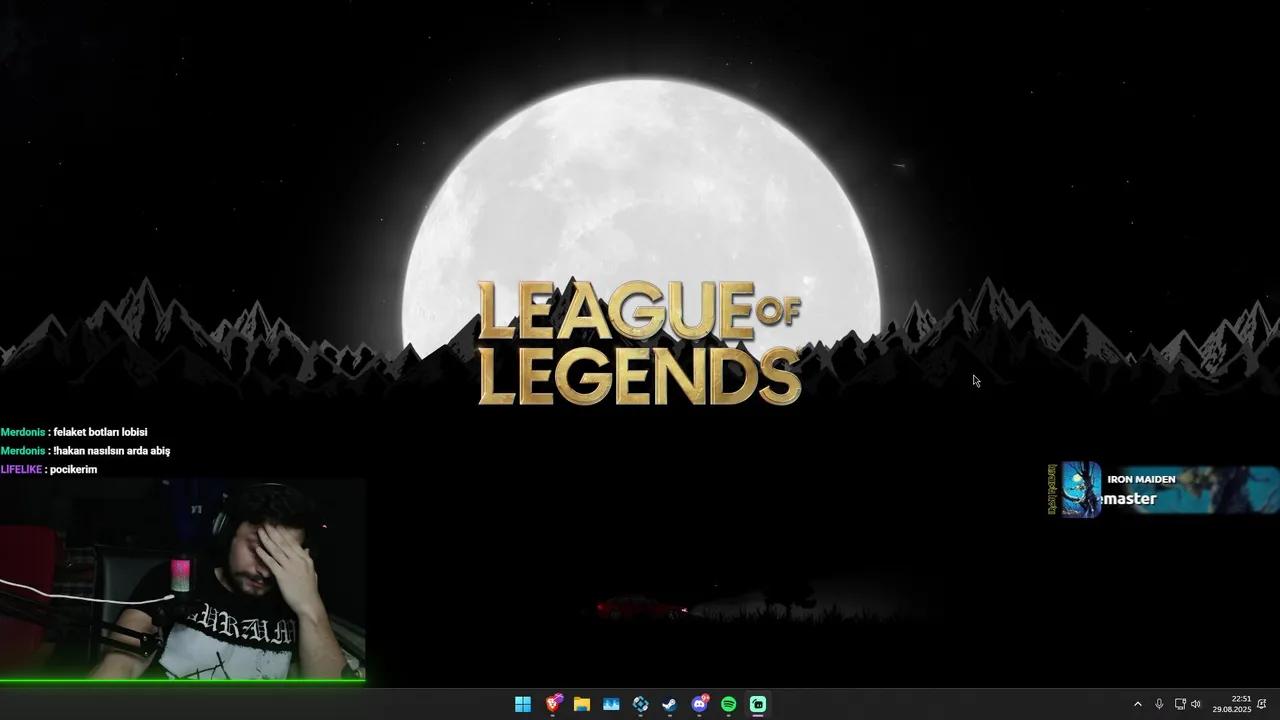Click the streamer webcam overlay
The width and height of the screenshot is (1280, 720).
coord(182,581)
